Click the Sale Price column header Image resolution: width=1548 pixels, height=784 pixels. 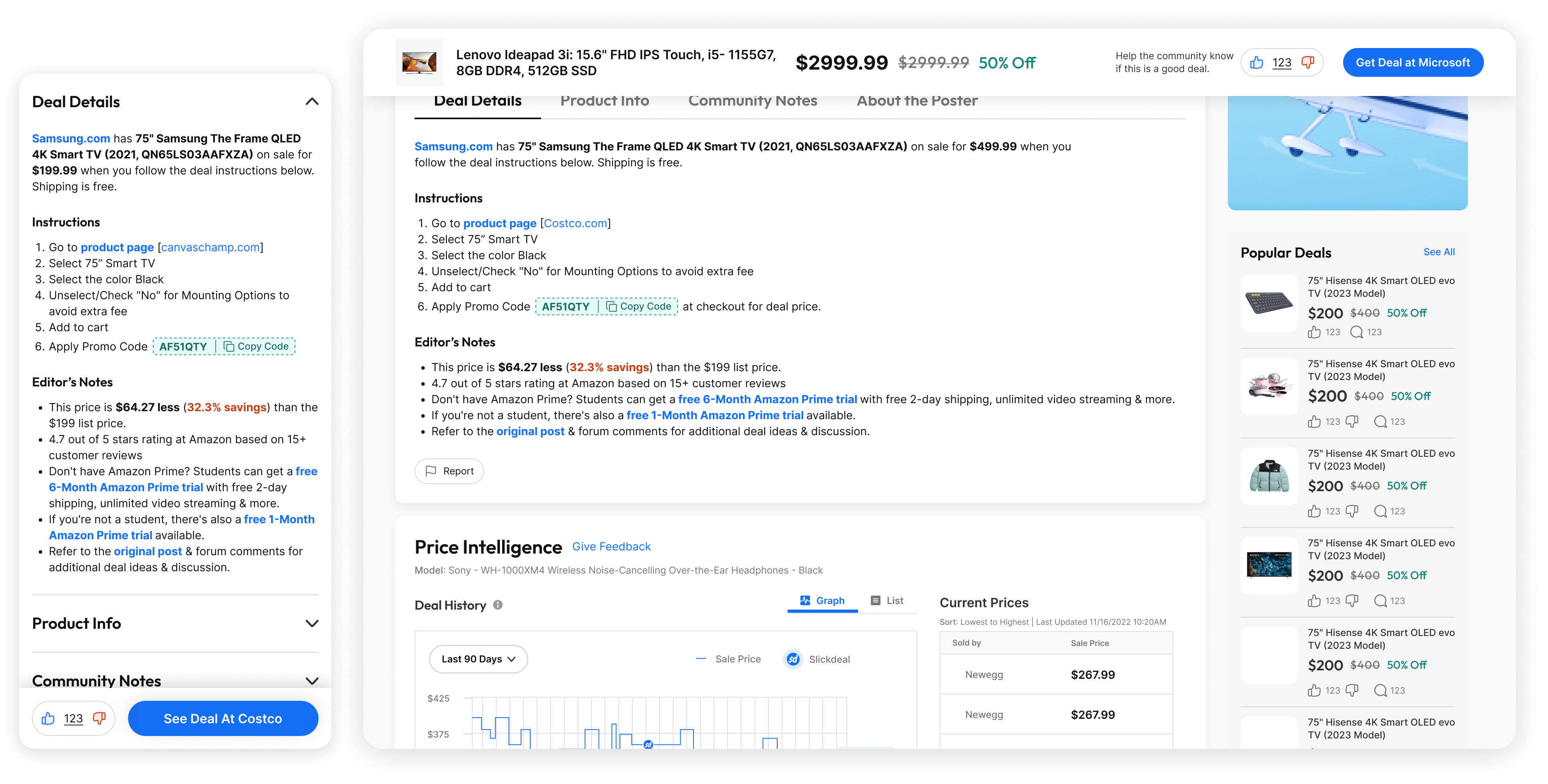click(1089, 643)
